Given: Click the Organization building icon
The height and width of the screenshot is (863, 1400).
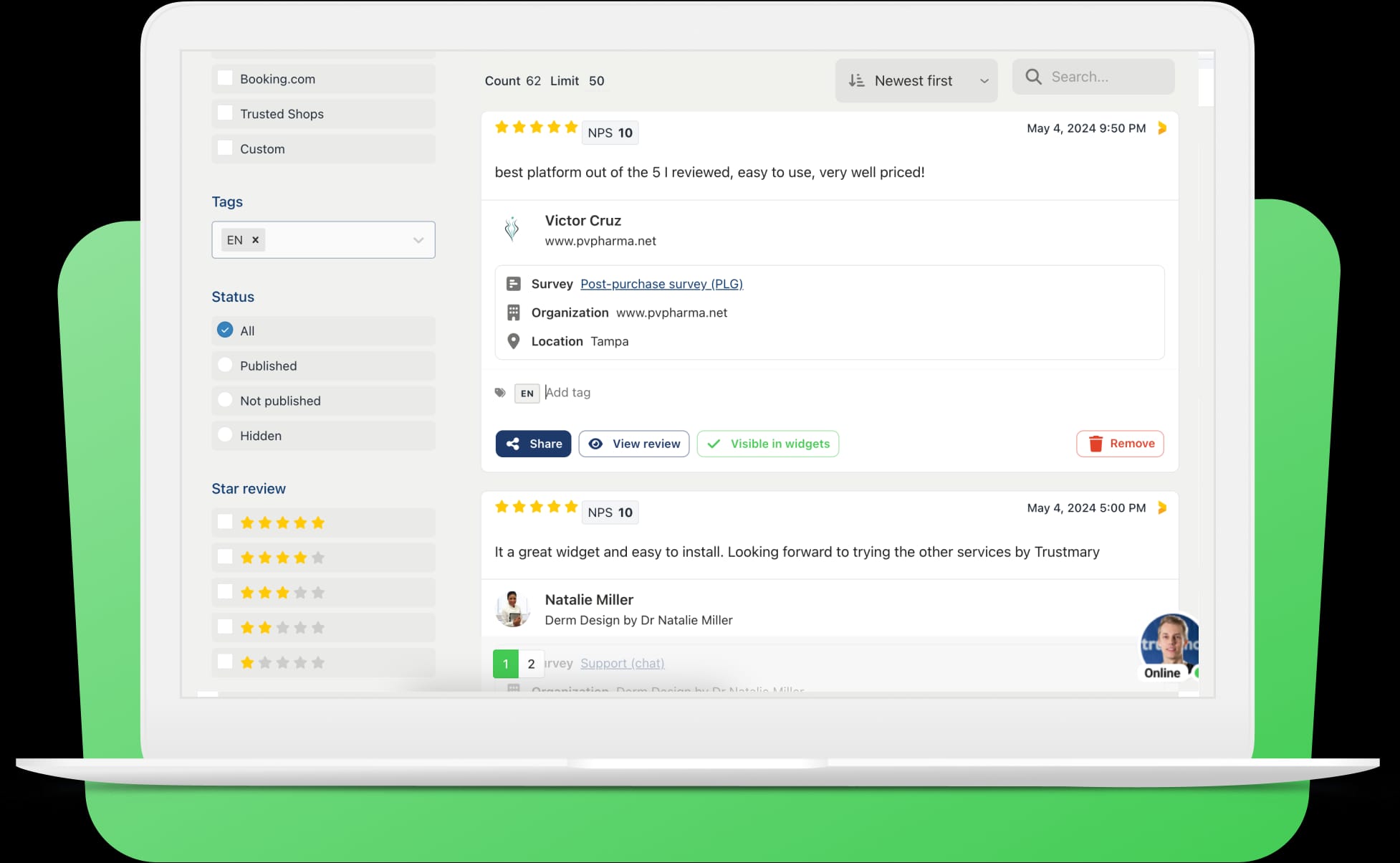Looking at the screenshot, I should pos(514,313).
